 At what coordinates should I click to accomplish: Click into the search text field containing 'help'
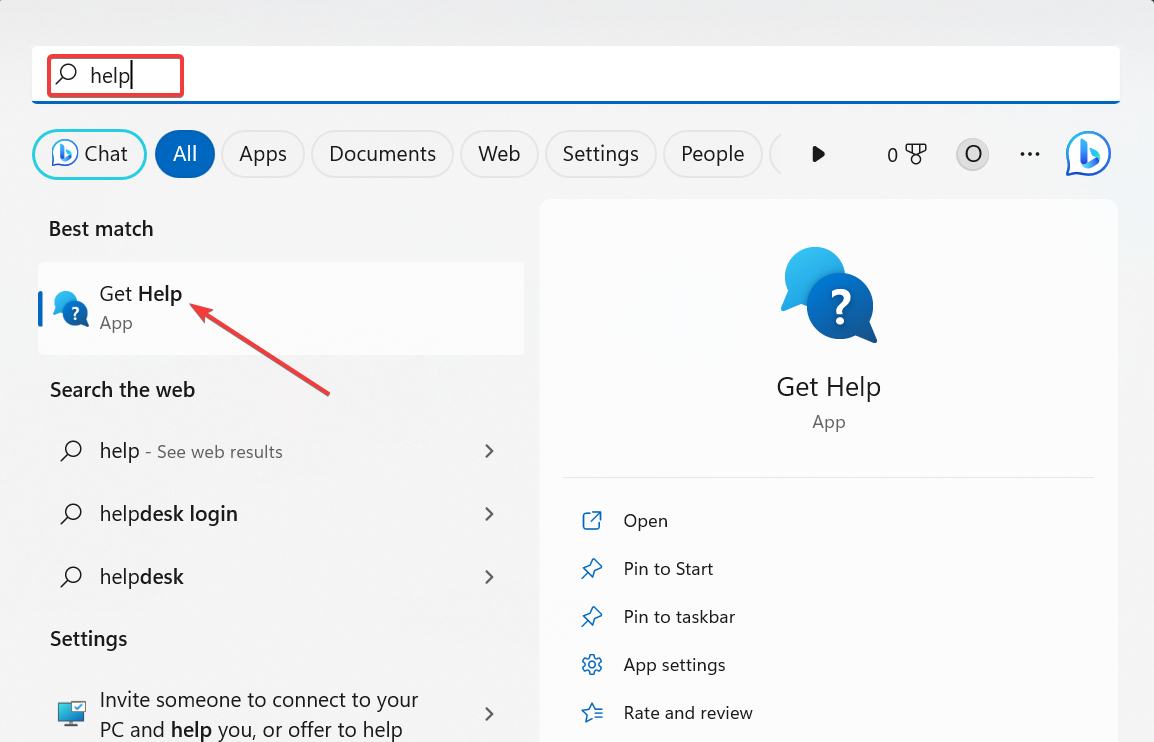pos(576,74)
